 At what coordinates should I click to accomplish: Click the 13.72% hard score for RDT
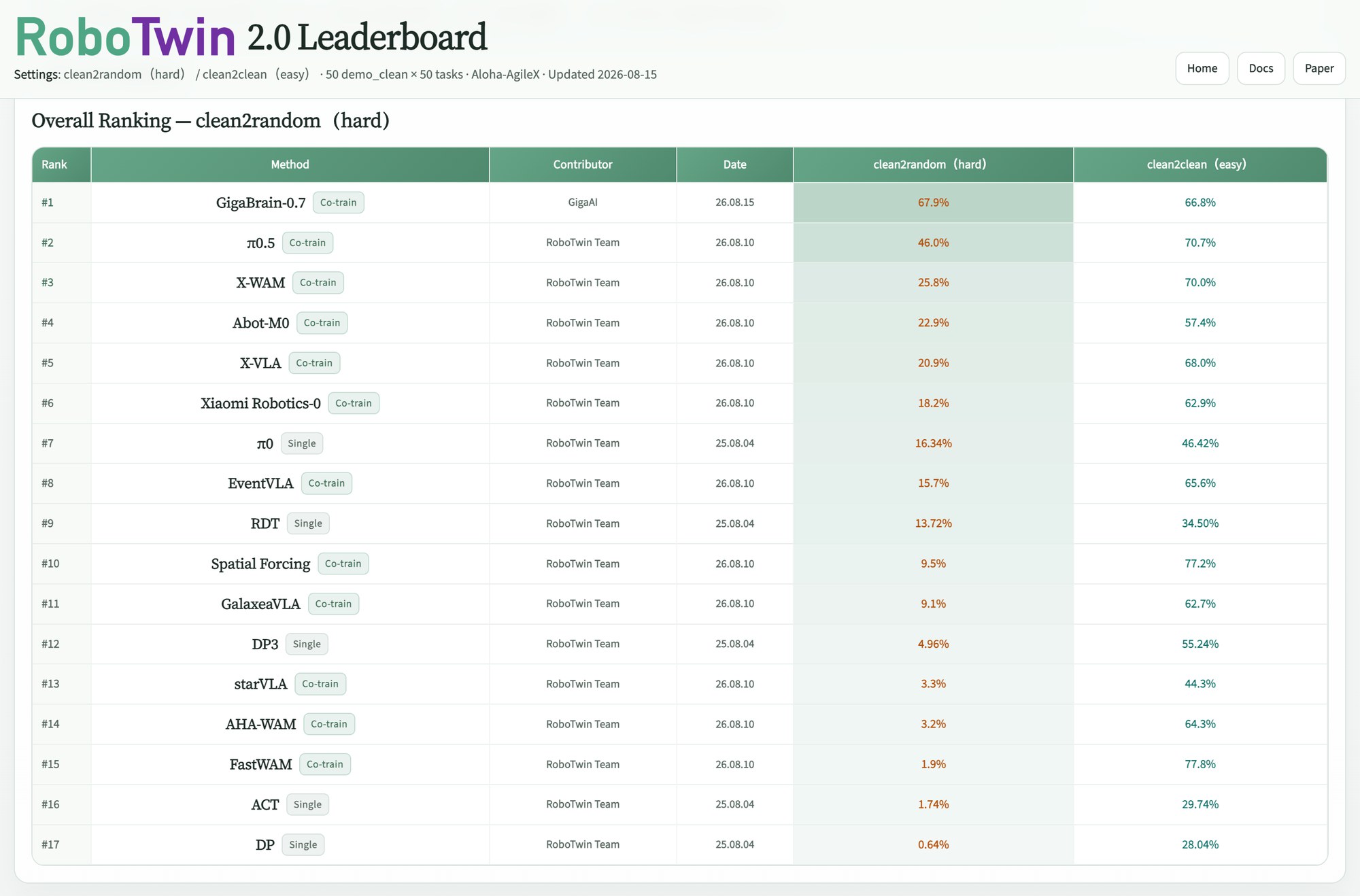[933, 523]
